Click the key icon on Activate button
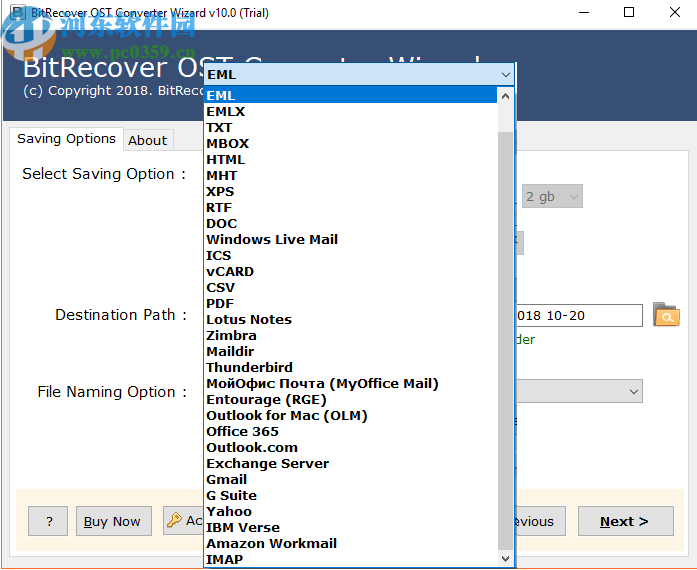 tap(174, 520)
